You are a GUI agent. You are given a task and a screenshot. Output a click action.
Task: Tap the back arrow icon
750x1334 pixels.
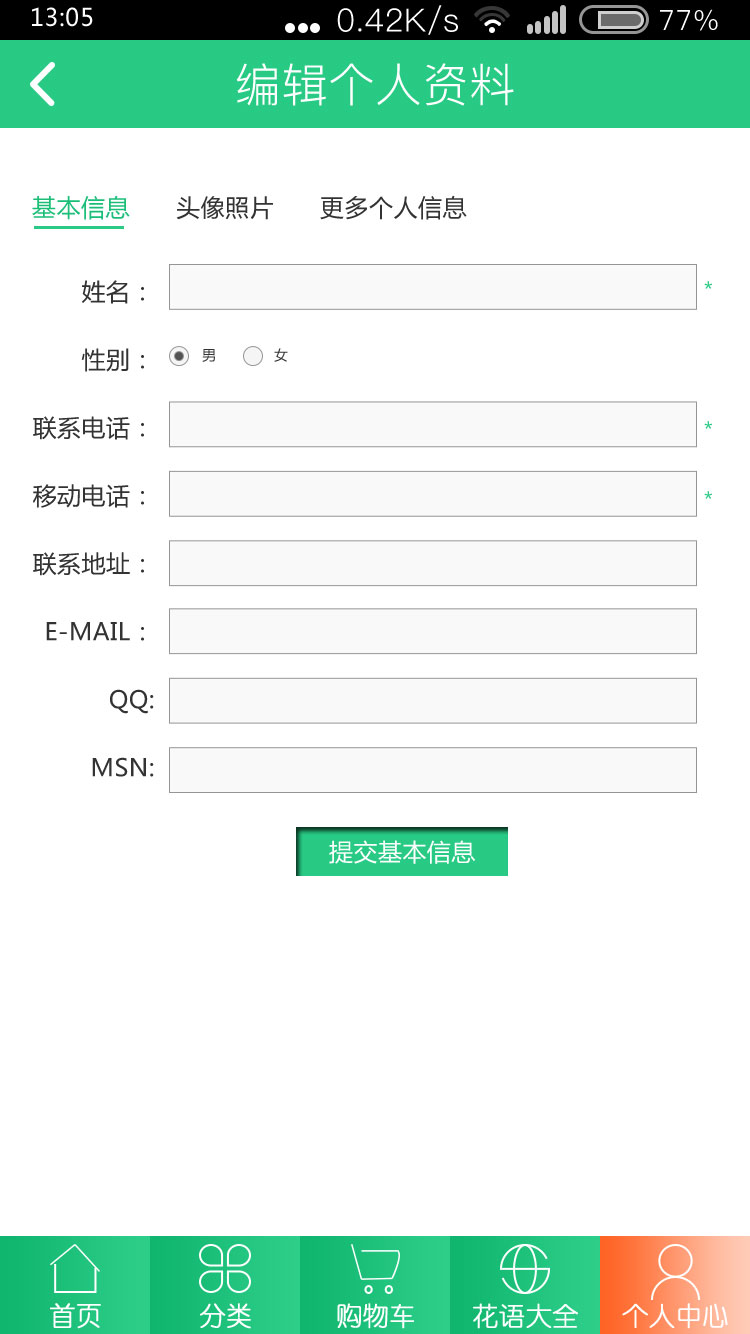point(42,84)
